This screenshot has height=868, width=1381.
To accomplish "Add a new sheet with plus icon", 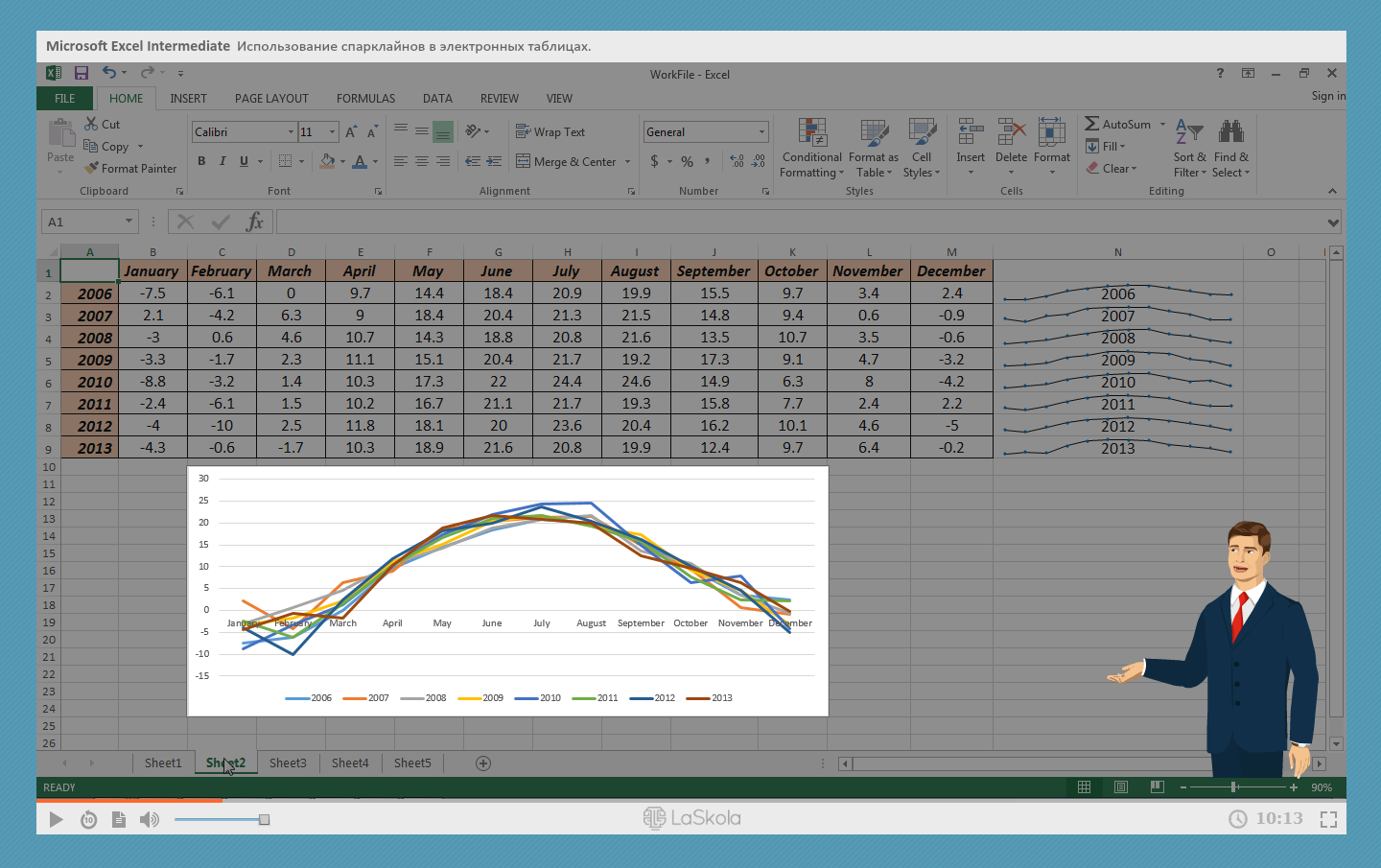I will tap(483, 763).
